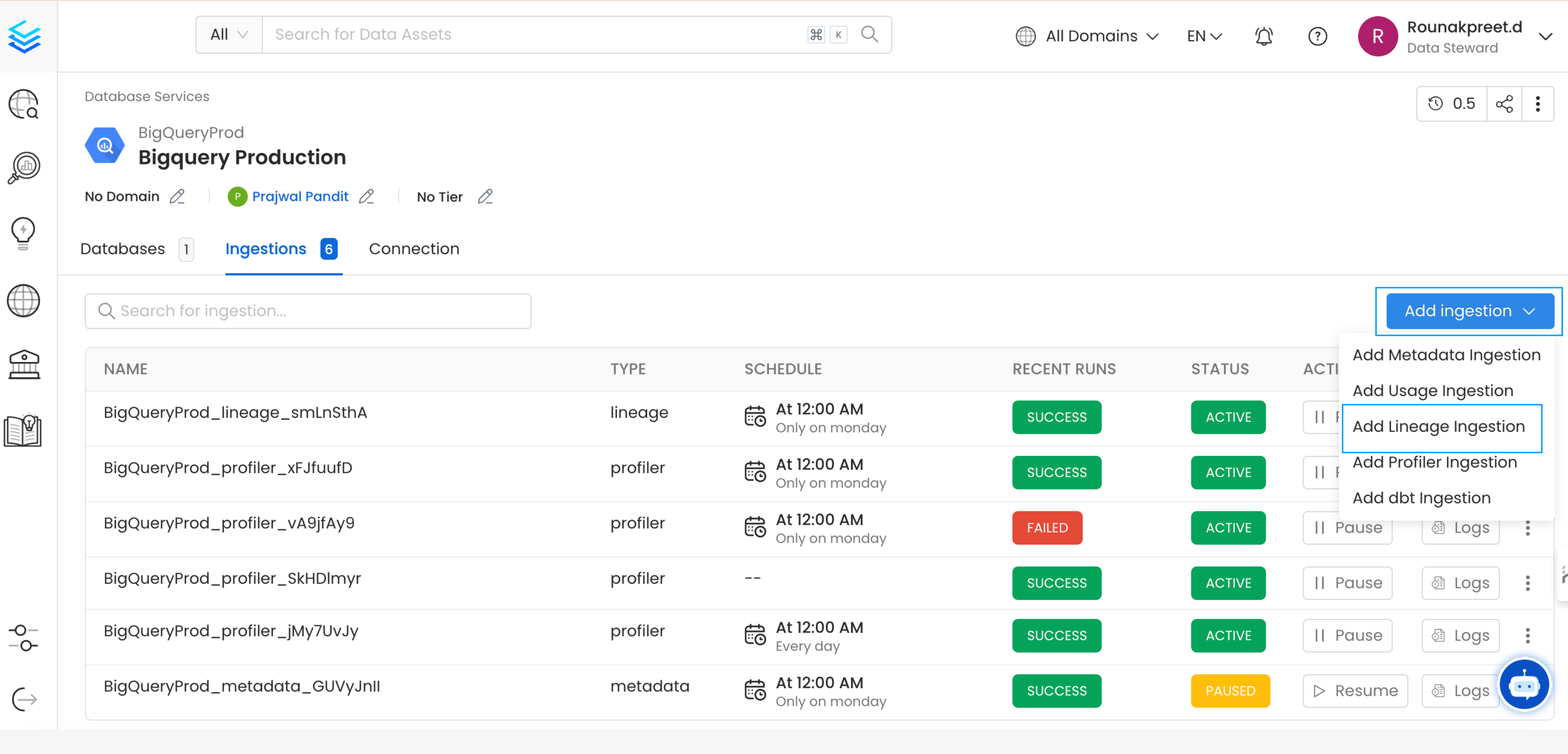Open Logs for BigQueryProd_profiler_SkHDlmyr
This screenshot has height=754, width=1568.
(x=1460, y=583)
